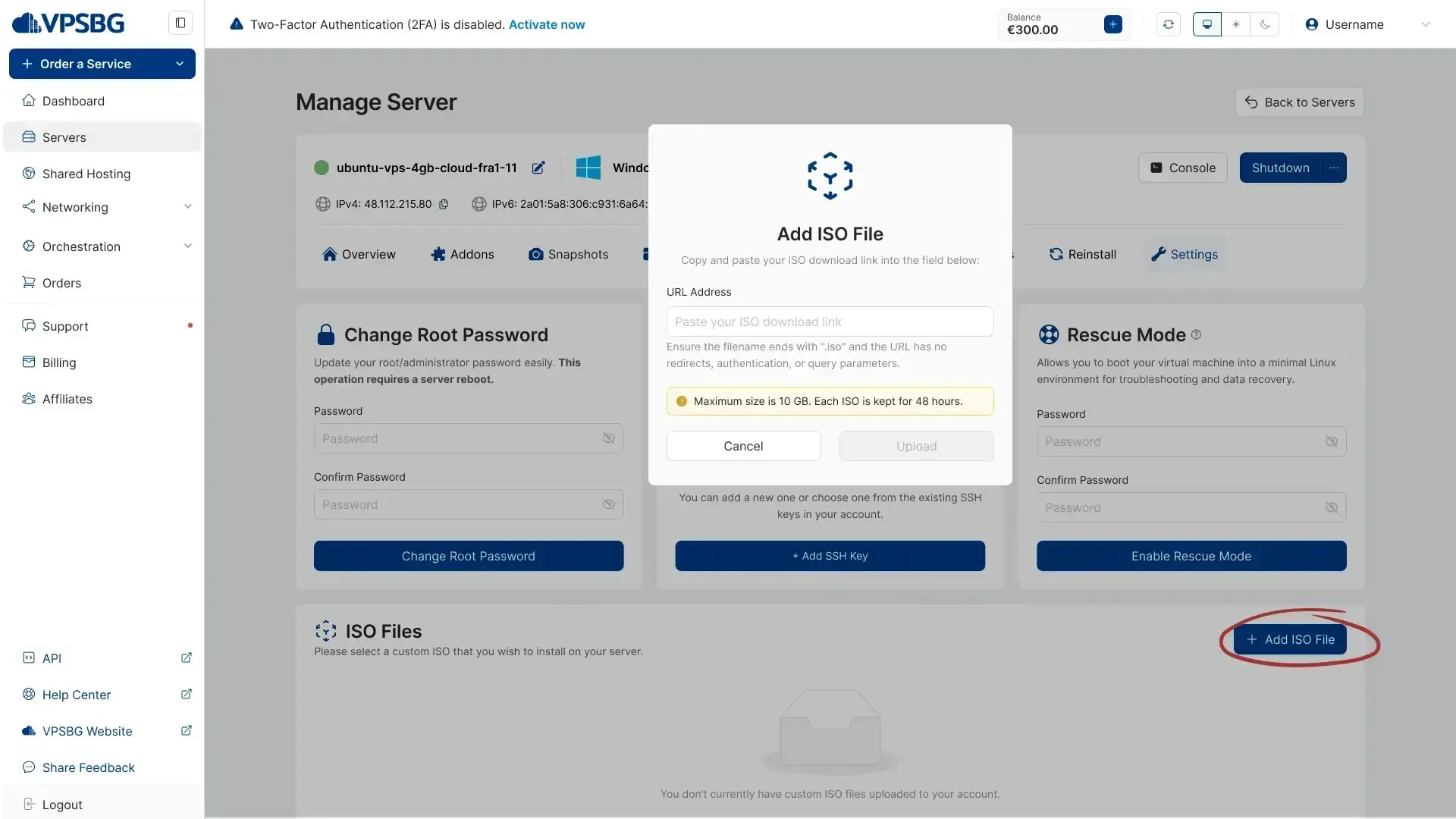1456x819 pixels.
Task: Click the add balance plus icon
Action: click(x=1112, y=24)
